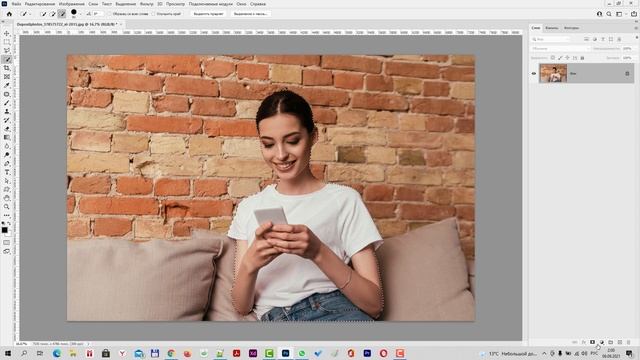Select the Clone Stamp tool

[x=7, y=111]
